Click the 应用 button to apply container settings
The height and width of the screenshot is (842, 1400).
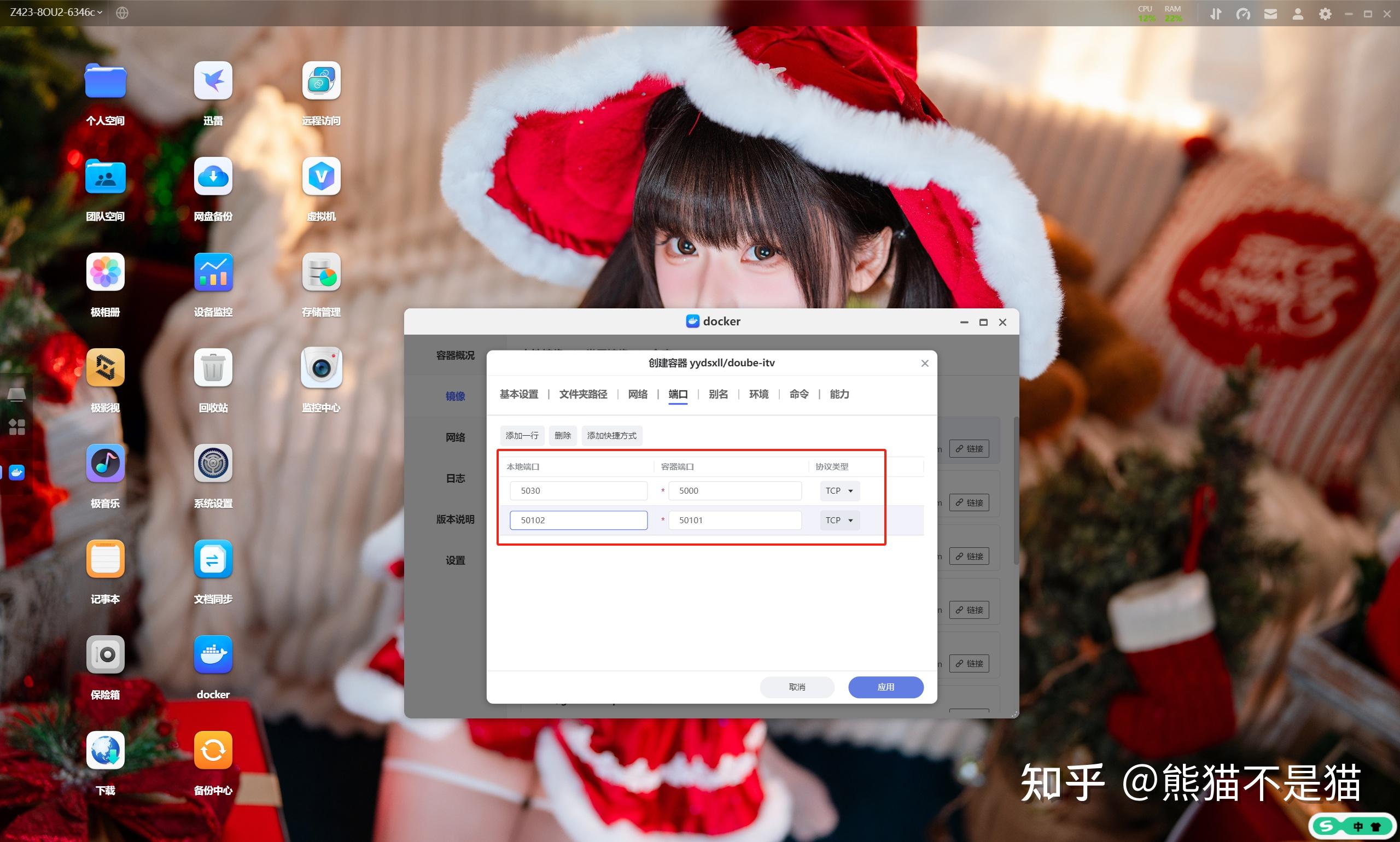tap(885, 687)
